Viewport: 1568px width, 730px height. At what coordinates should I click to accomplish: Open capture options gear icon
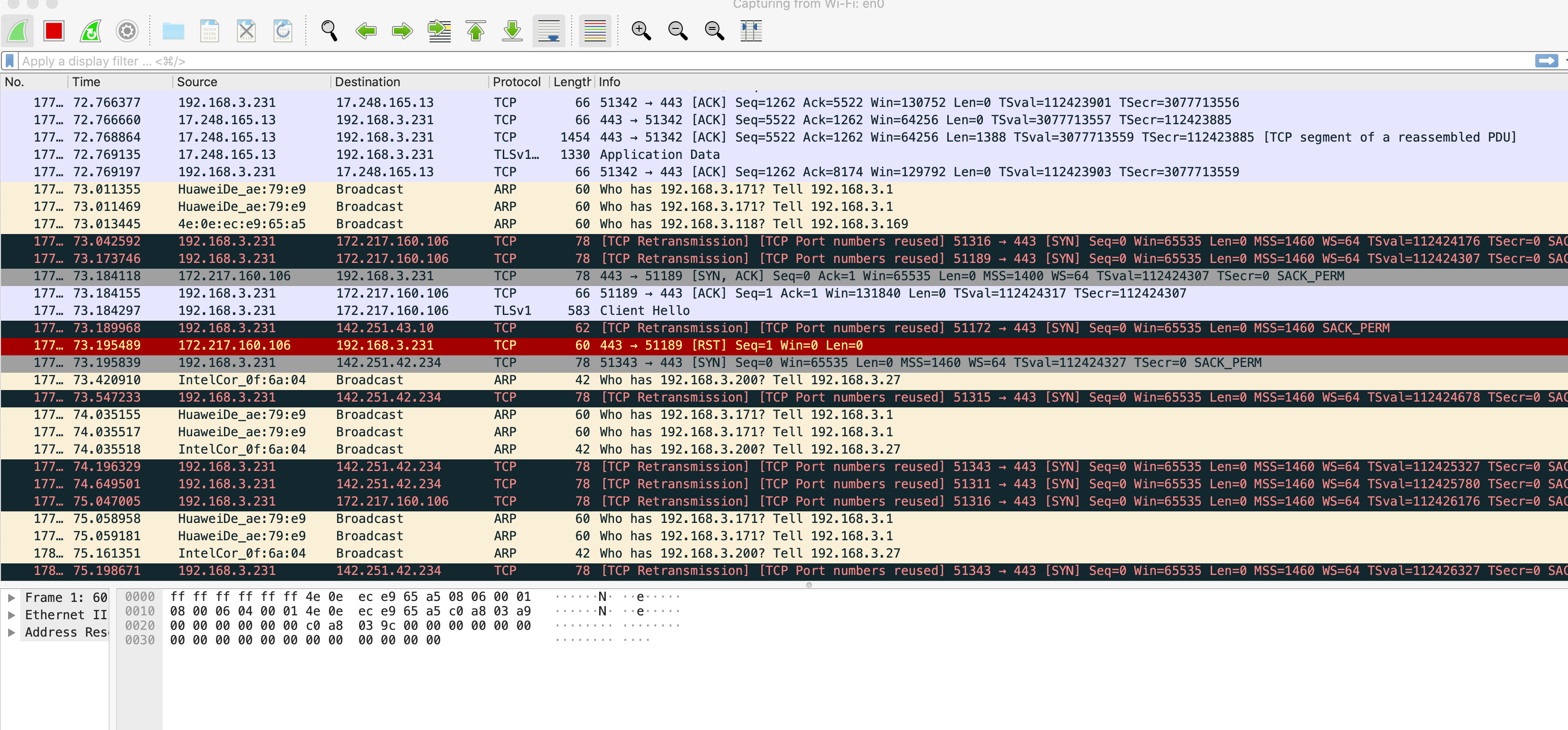(x=127, y=30)
